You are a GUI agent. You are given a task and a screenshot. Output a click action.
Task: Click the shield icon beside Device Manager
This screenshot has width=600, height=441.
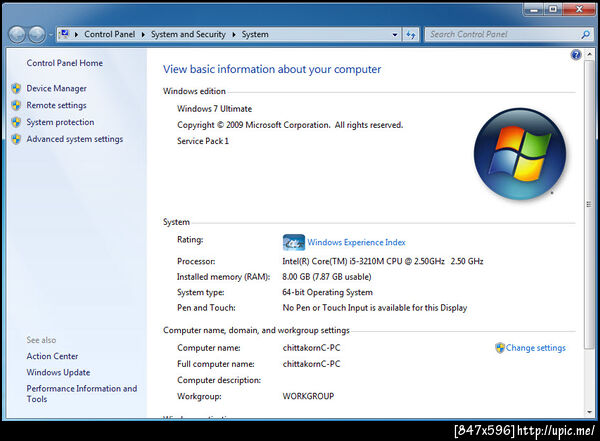click(16, 88)
